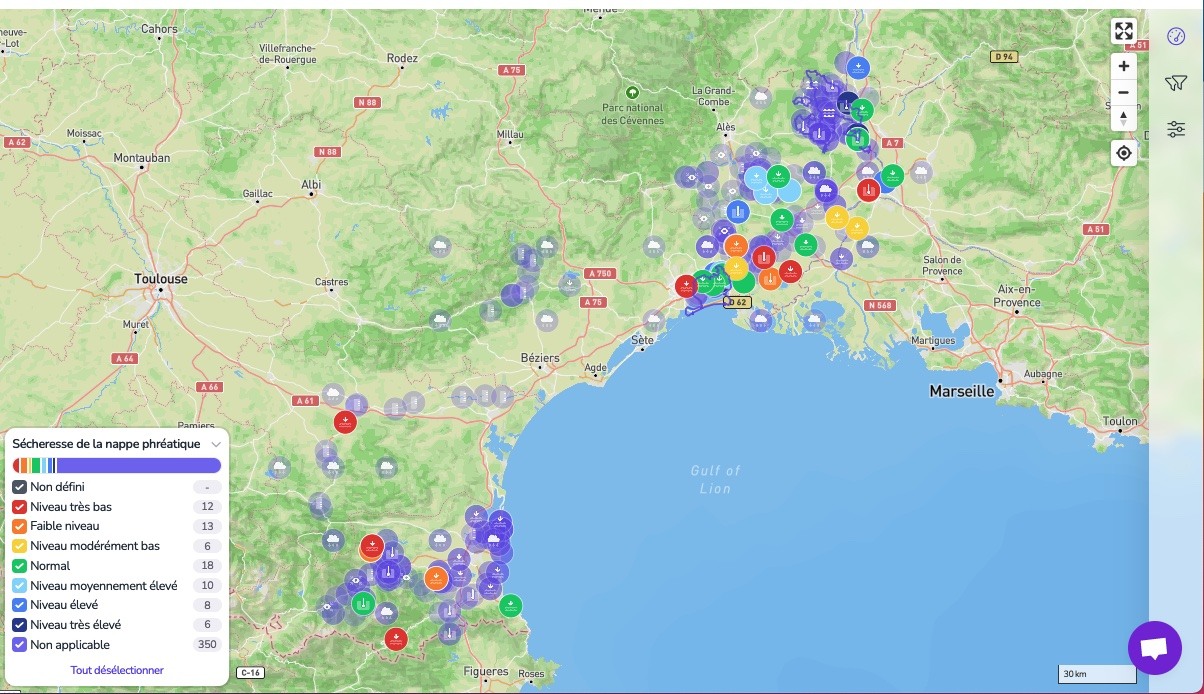
Task: Click the green segment of the legend bar
Action: pyautogui.click(x=36, y=465)
